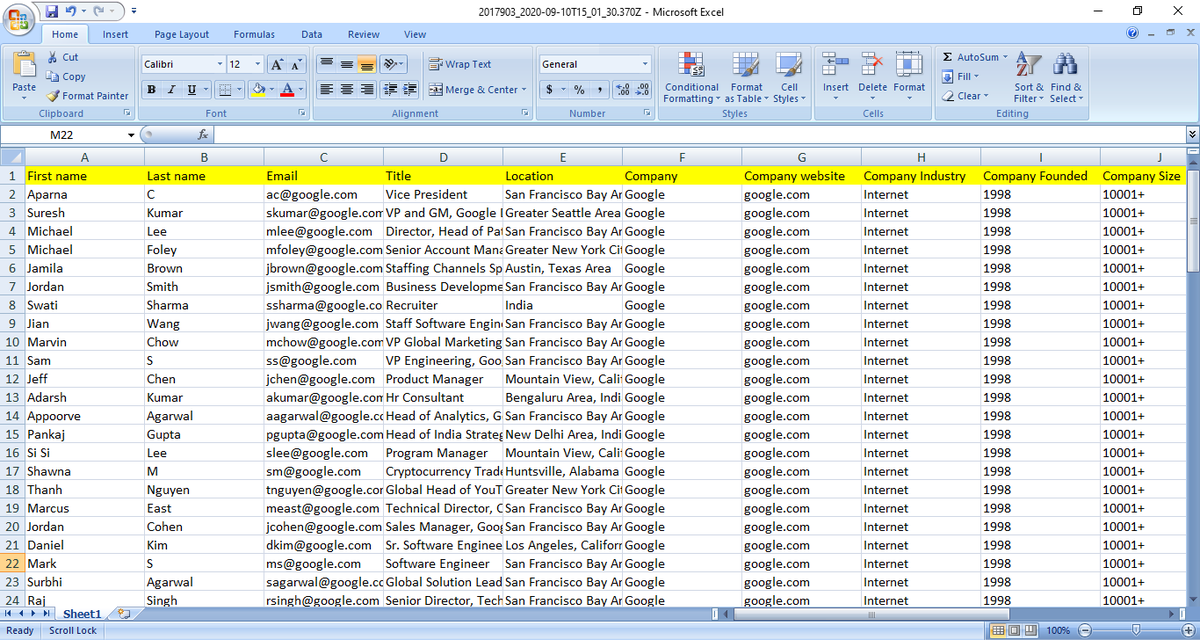Open Fill Color yellow bucket

[x=259, y=90]
